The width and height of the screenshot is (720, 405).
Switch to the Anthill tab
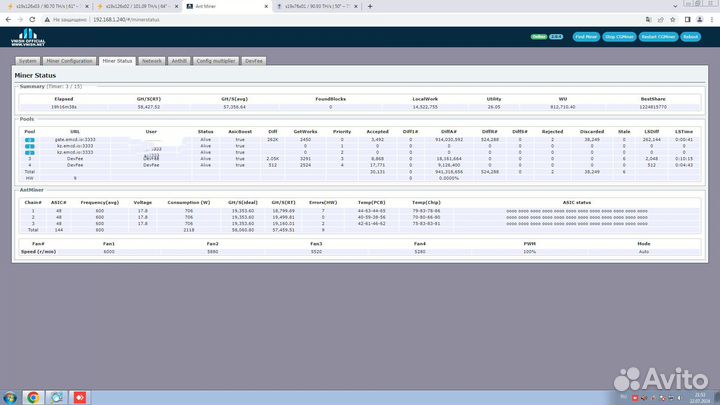coord(179,61)
